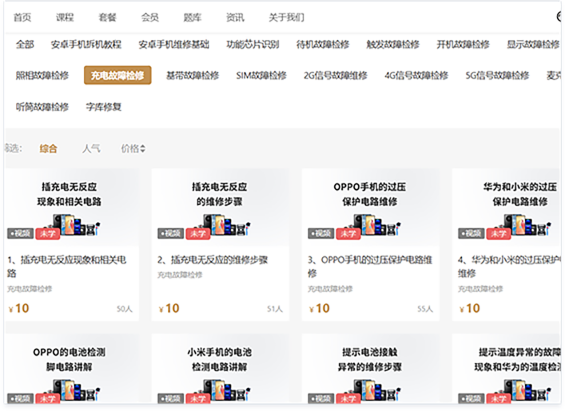
Task: Go to 套餐 in top navigation
Action: point(107,17)
